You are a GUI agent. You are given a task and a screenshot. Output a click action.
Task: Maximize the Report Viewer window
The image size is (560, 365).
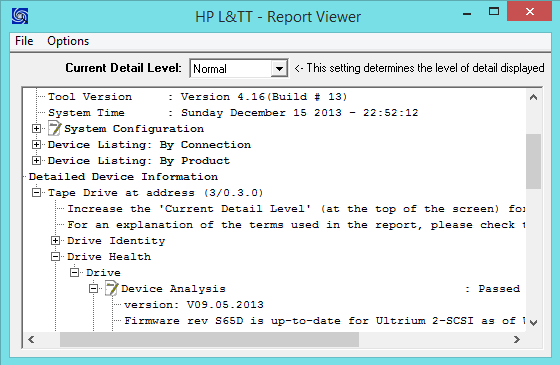tap(494, 12)
